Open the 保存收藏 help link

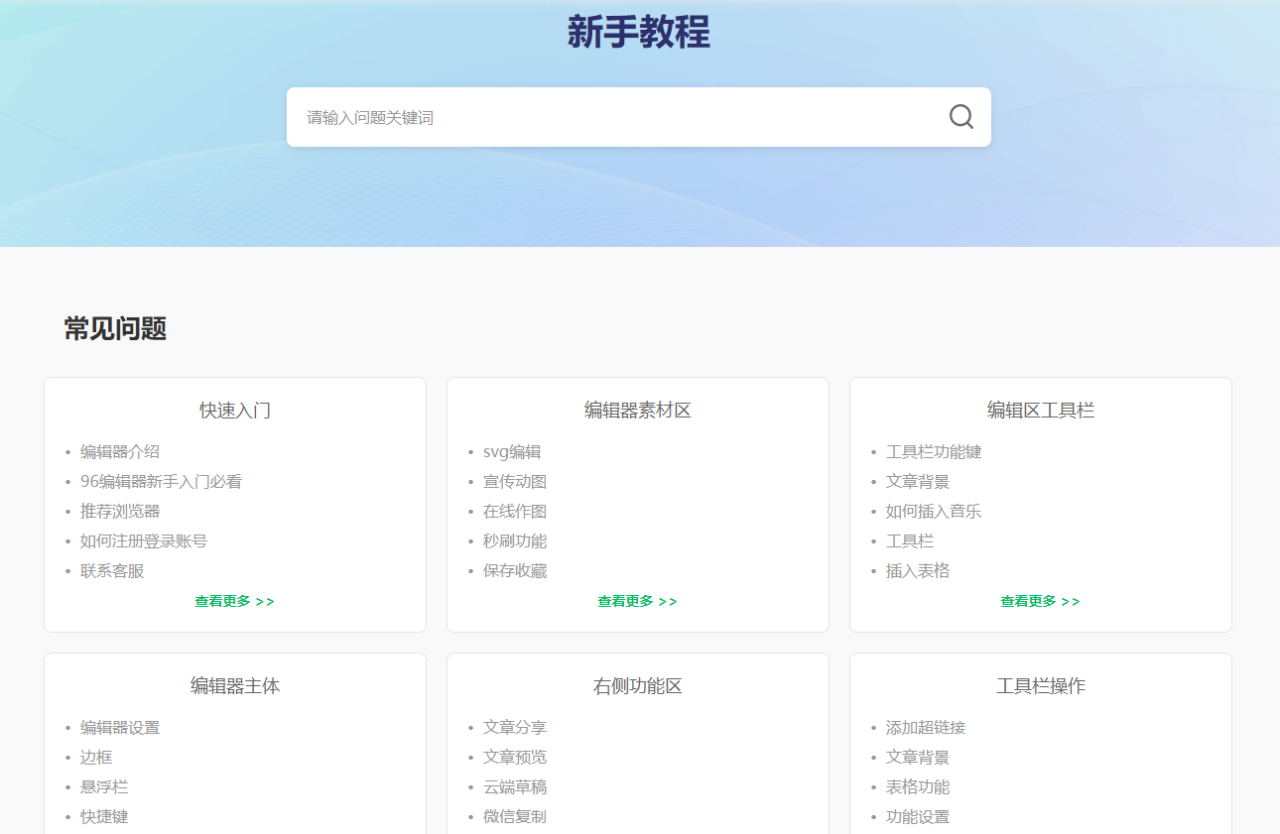[515, 571]
